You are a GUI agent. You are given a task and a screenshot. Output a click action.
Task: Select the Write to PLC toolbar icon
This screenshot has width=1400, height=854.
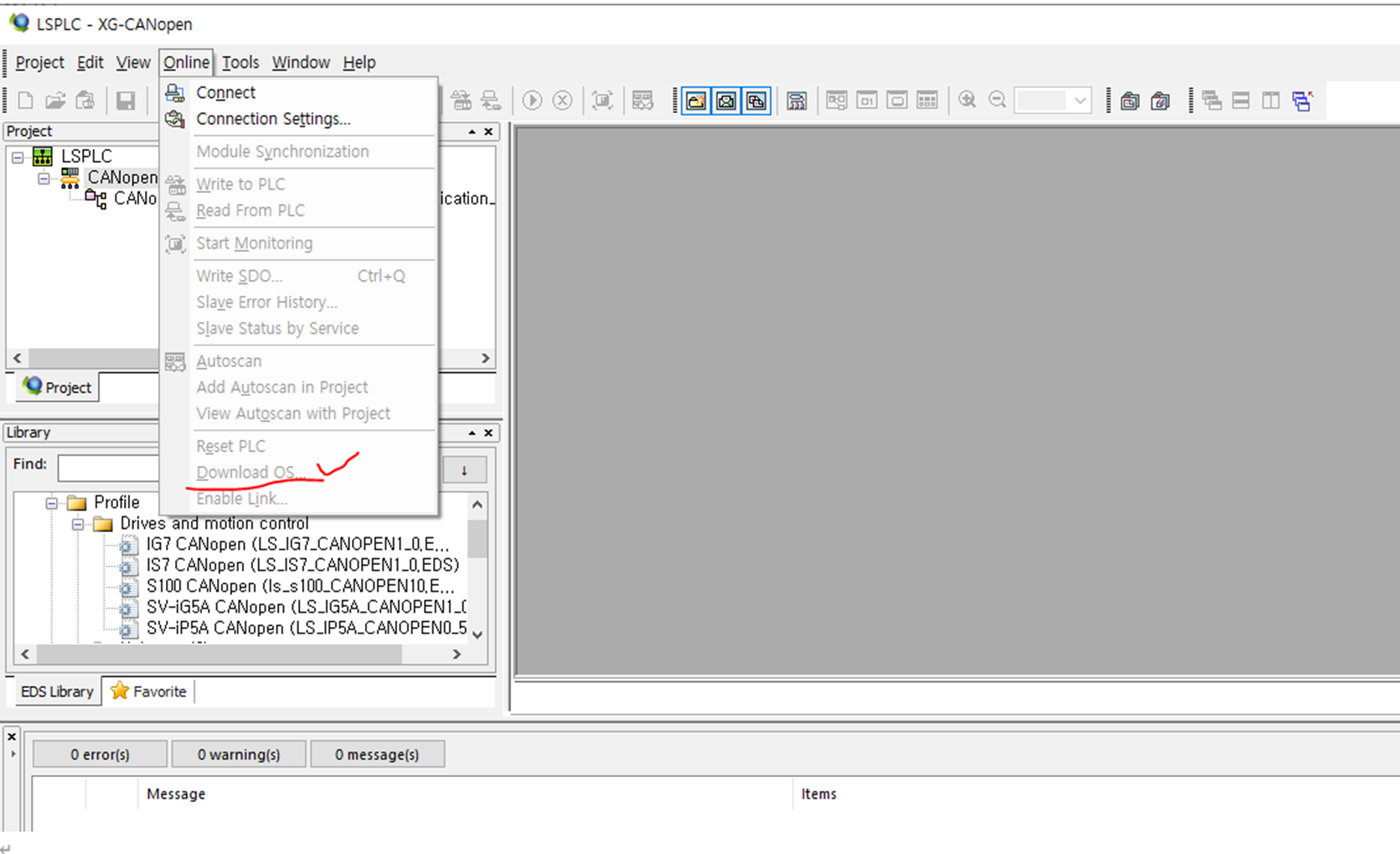462,100
